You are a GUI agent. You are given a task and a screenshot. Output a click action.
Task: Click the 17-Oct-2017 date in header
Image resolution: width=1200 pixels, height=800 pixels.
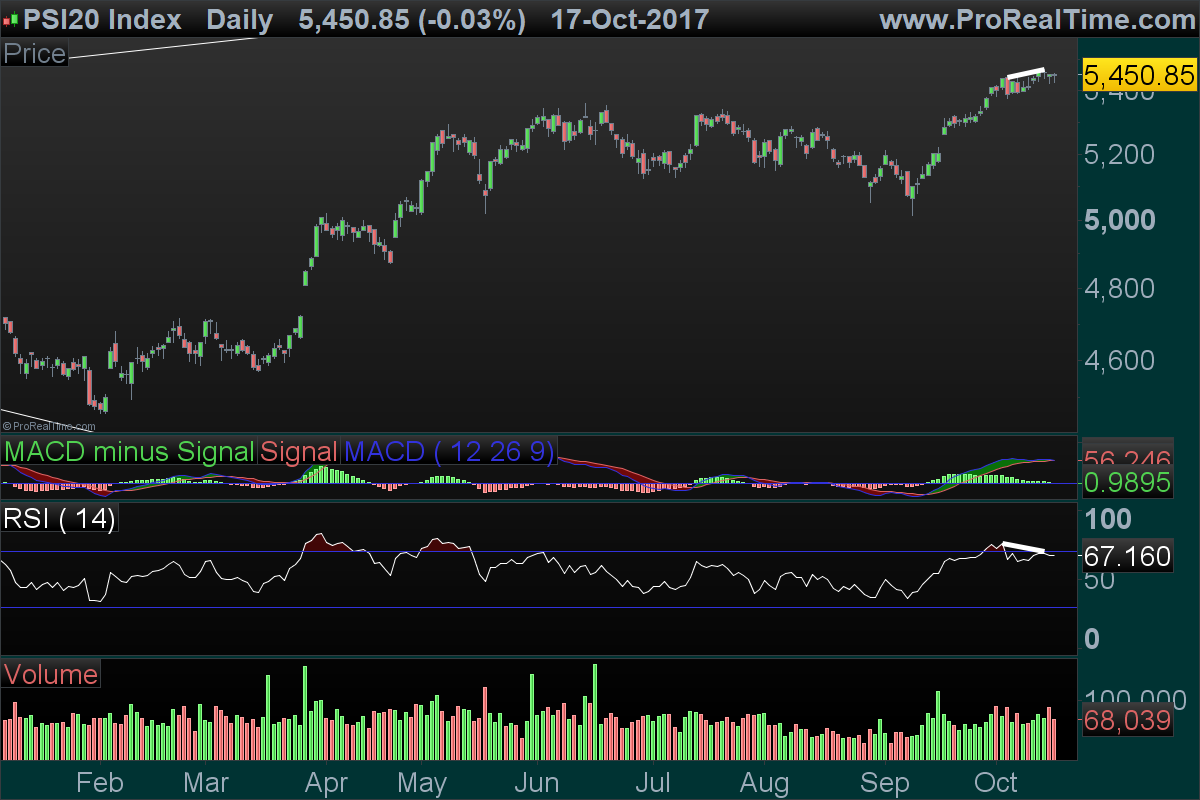(x=630, y=19)
